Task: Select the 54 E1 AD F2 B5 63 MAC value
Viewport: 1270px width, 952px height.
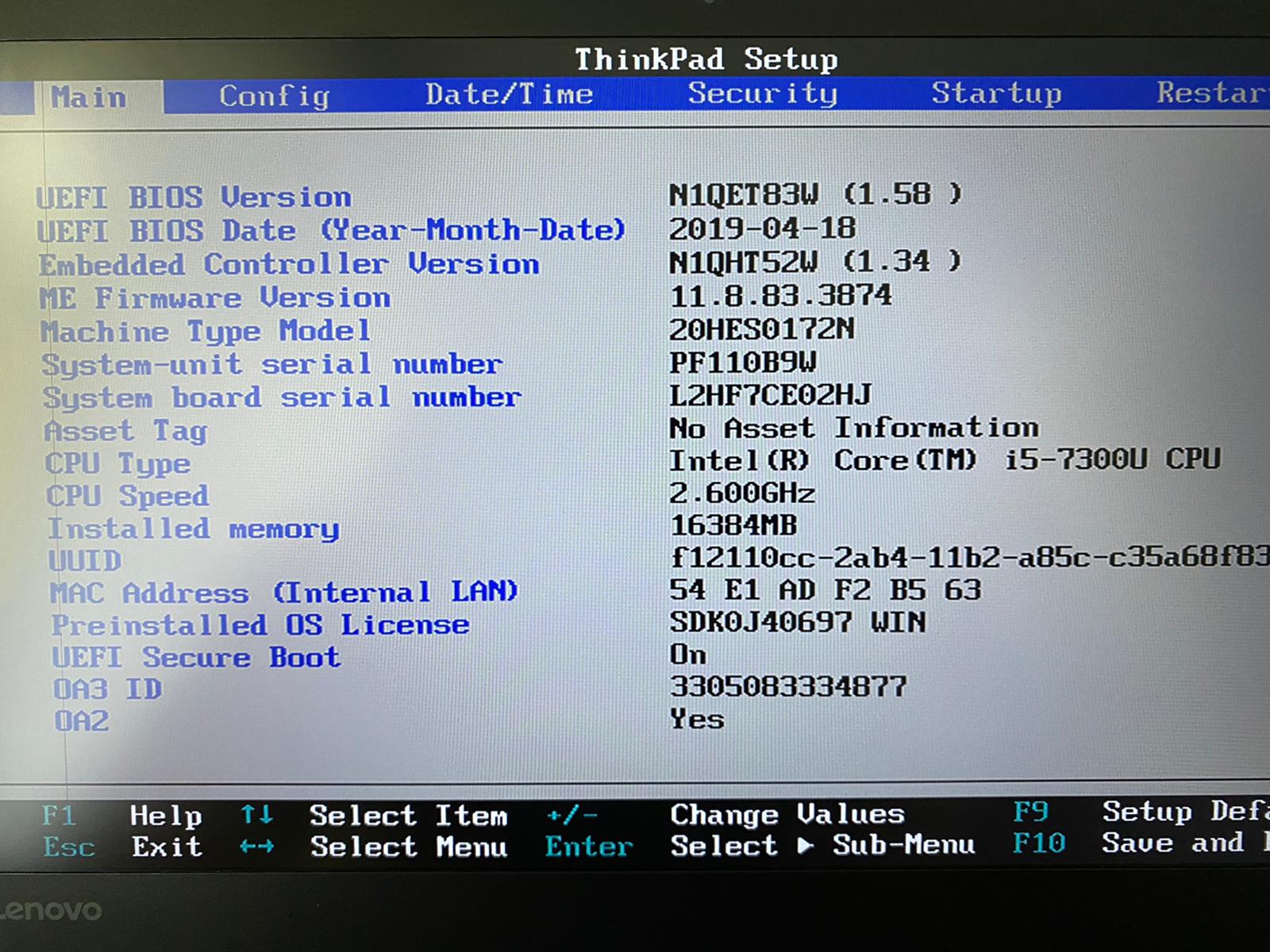Action: coord(825,590)
